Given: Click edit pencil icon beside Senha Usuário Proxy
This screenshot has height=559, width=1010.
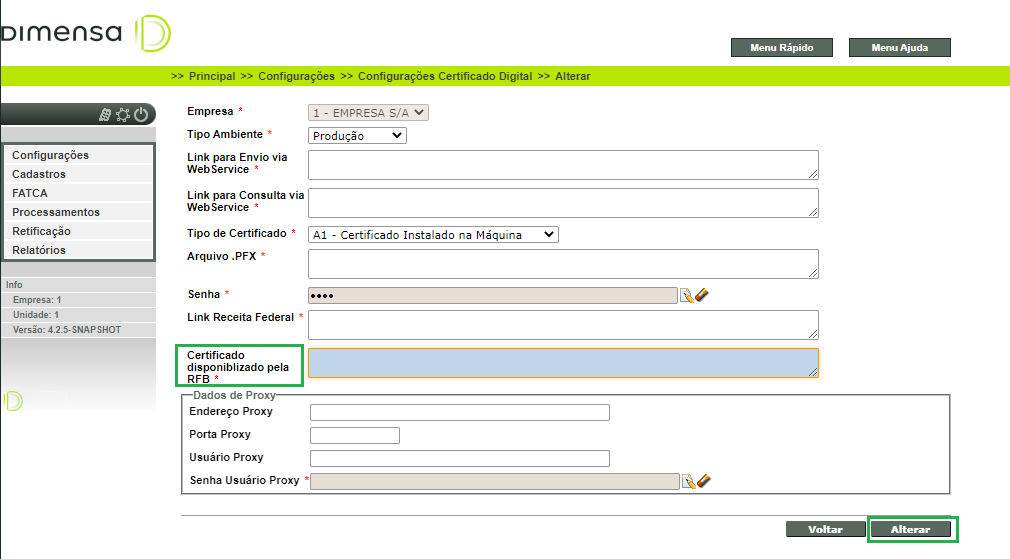Looking at the screenshot, I should [x=689, y=482].
